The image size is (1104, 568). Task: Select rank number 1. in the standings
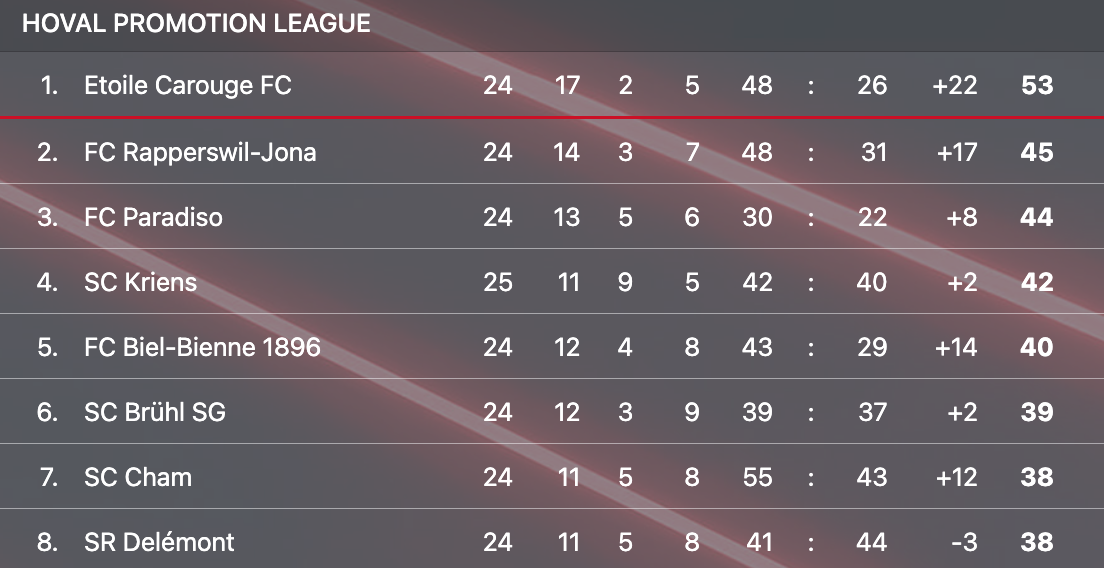(50, 86)
